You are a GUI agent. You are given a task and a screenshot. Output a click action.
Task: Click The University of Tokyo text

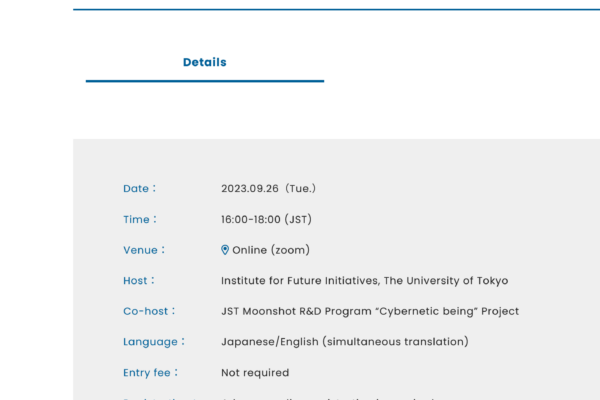coord(446,281)
